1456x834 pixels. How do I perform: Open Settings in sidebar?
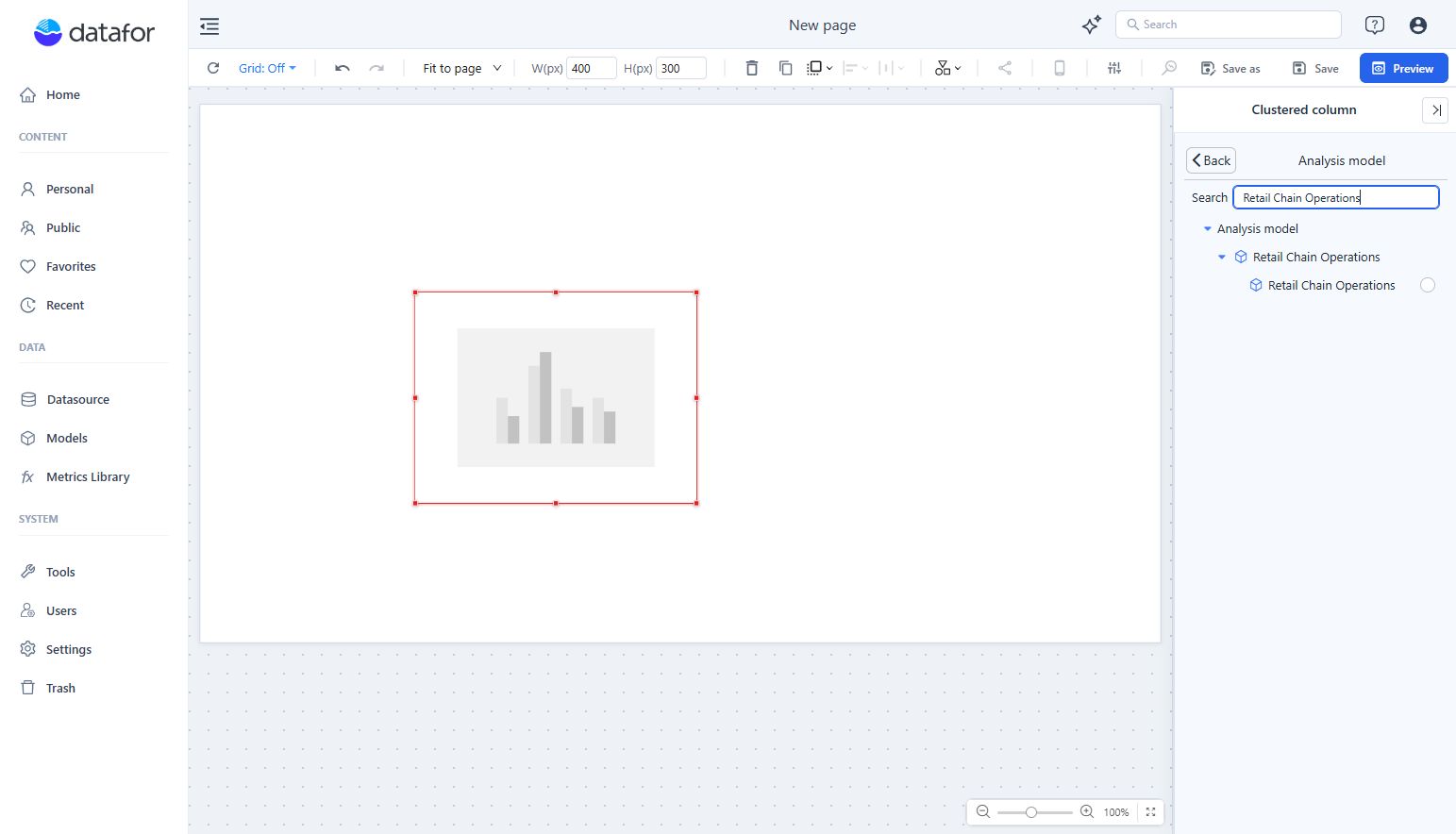56,649
